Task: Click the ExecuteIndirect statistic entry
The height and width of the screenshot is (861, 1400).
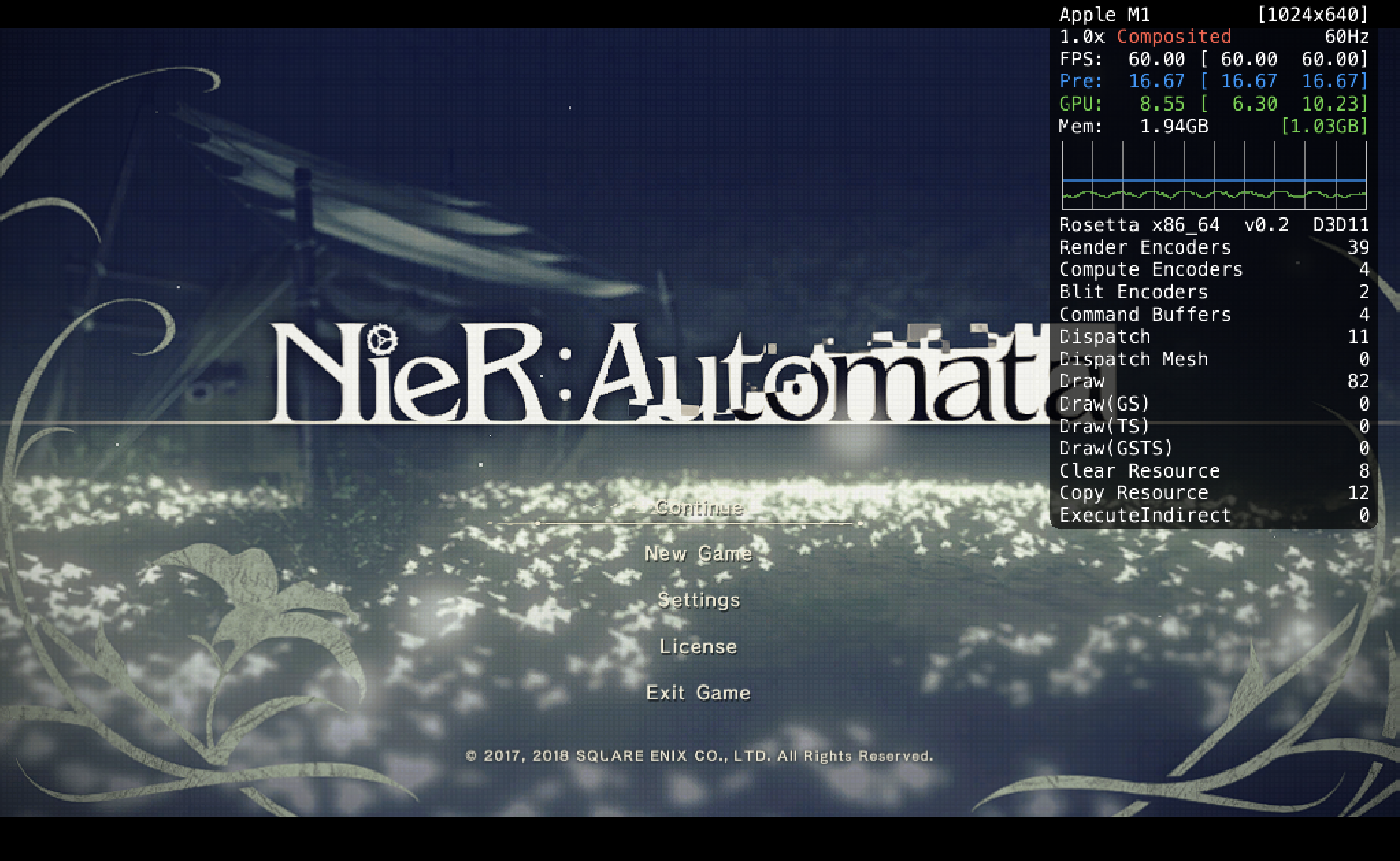Action: (1144, 514)
